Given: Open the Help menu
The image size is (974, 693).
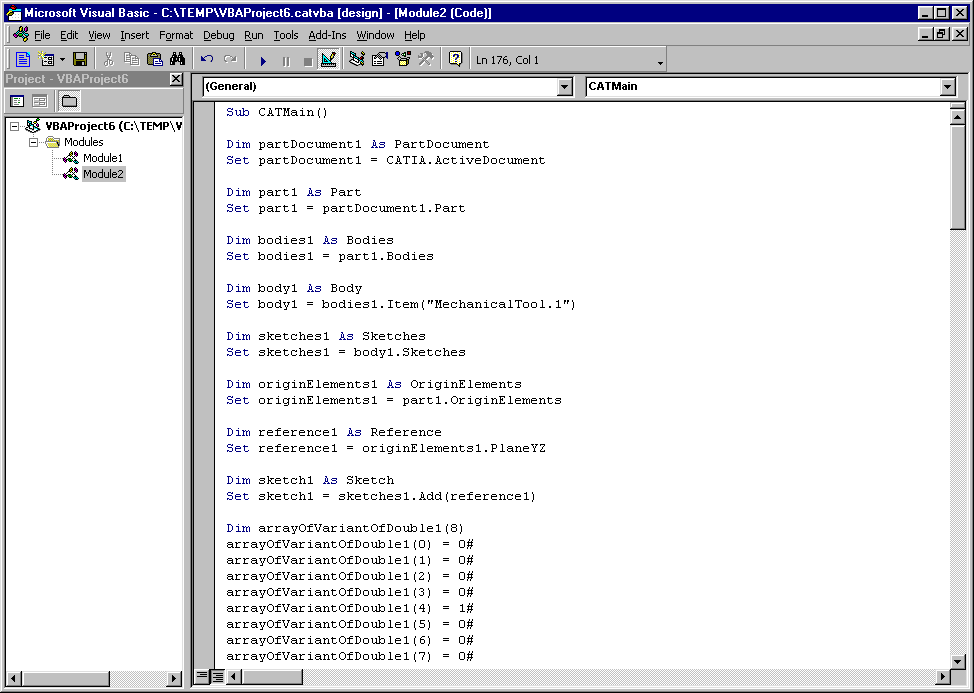Looking at the screenshot, I should 414,35.
